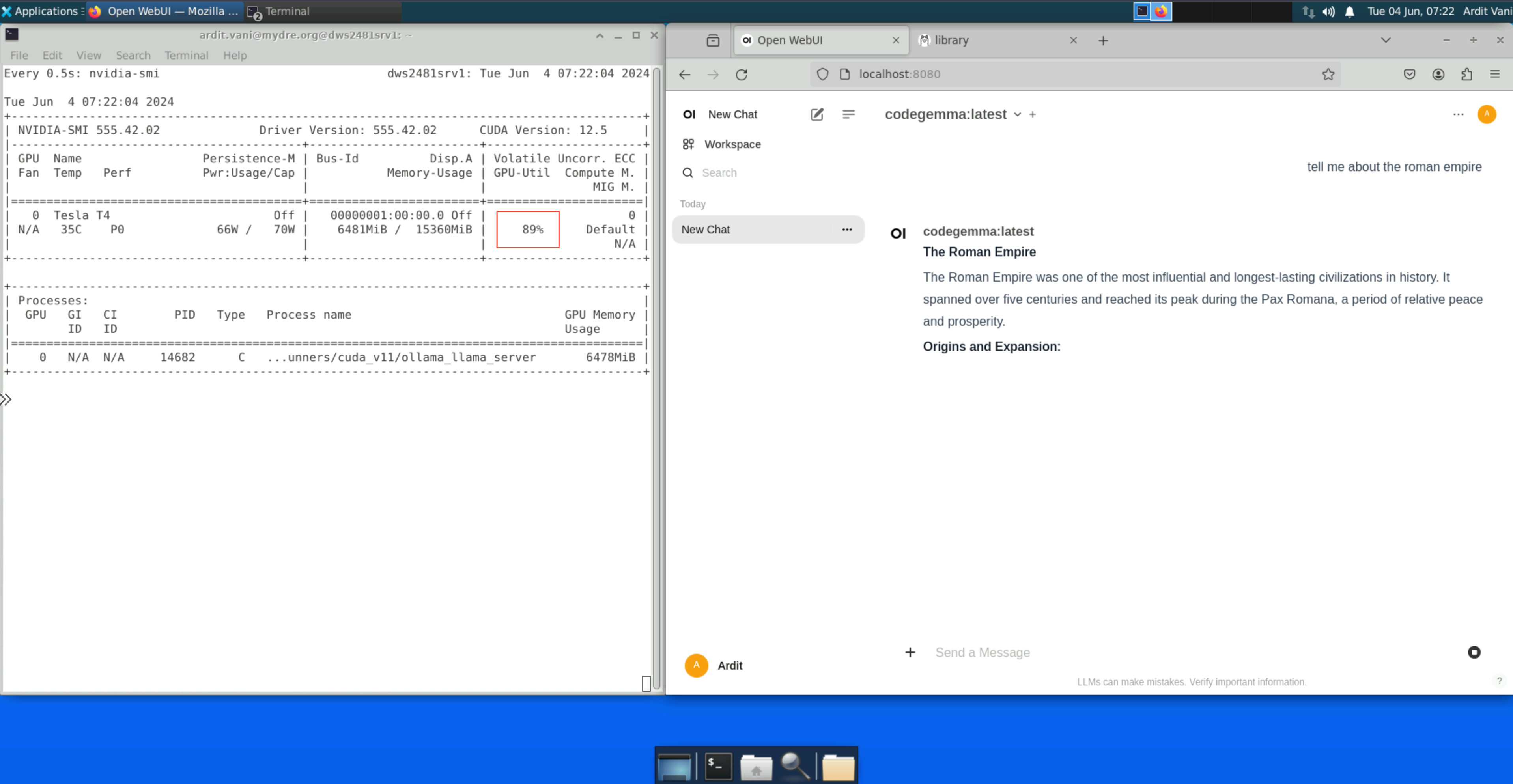Click the Open WebUI logo in sidebar
Viewport: 1513px width, 784px height.
tap(689, 114)
